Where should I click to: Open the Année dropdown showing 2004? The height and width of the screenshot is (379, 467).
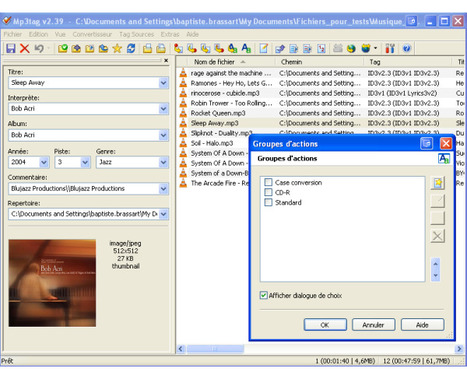coord(44,162)
